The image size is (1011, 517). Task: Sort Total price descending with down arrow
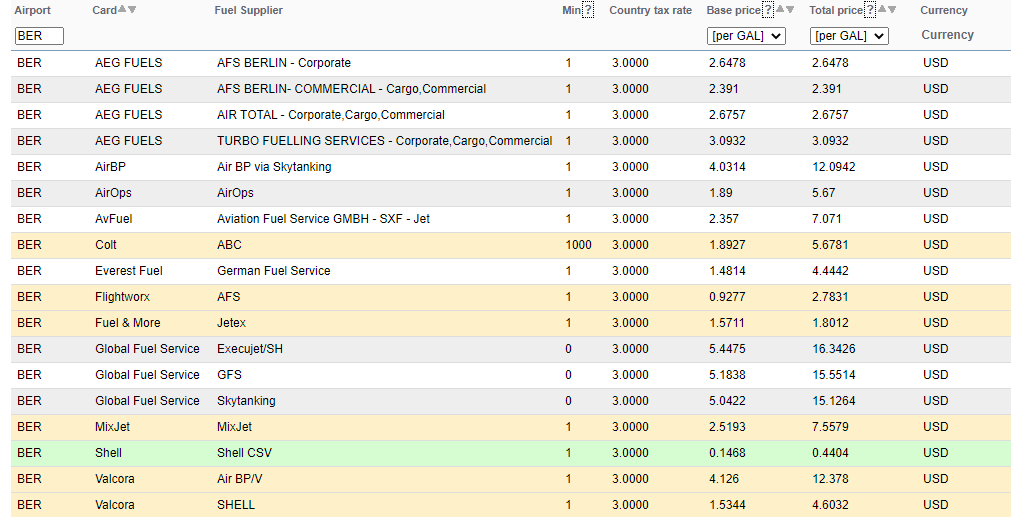point(892,9)
